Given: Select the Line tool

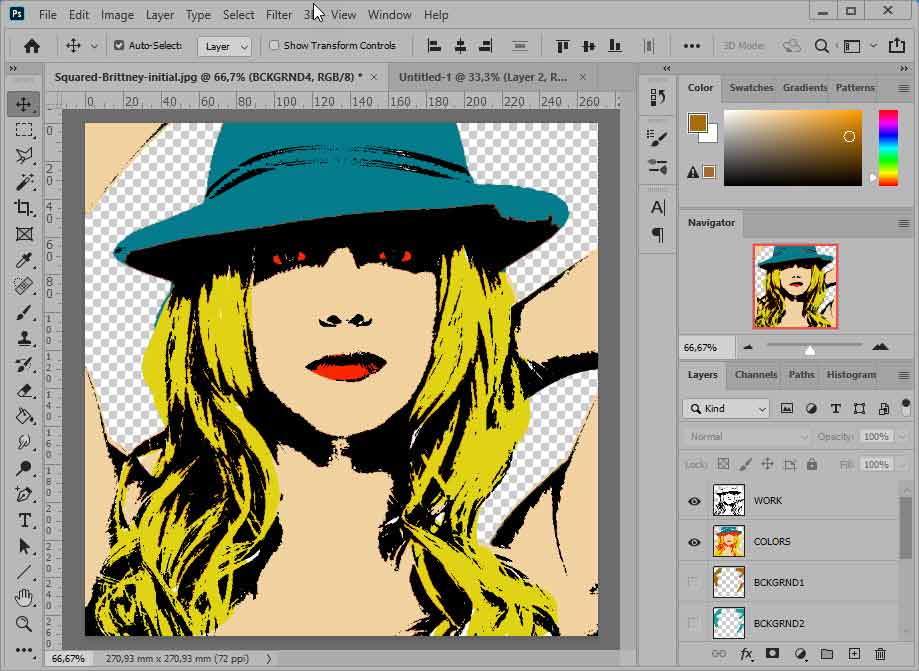Looking at the screenshot, I should click(x=23, y=572).
